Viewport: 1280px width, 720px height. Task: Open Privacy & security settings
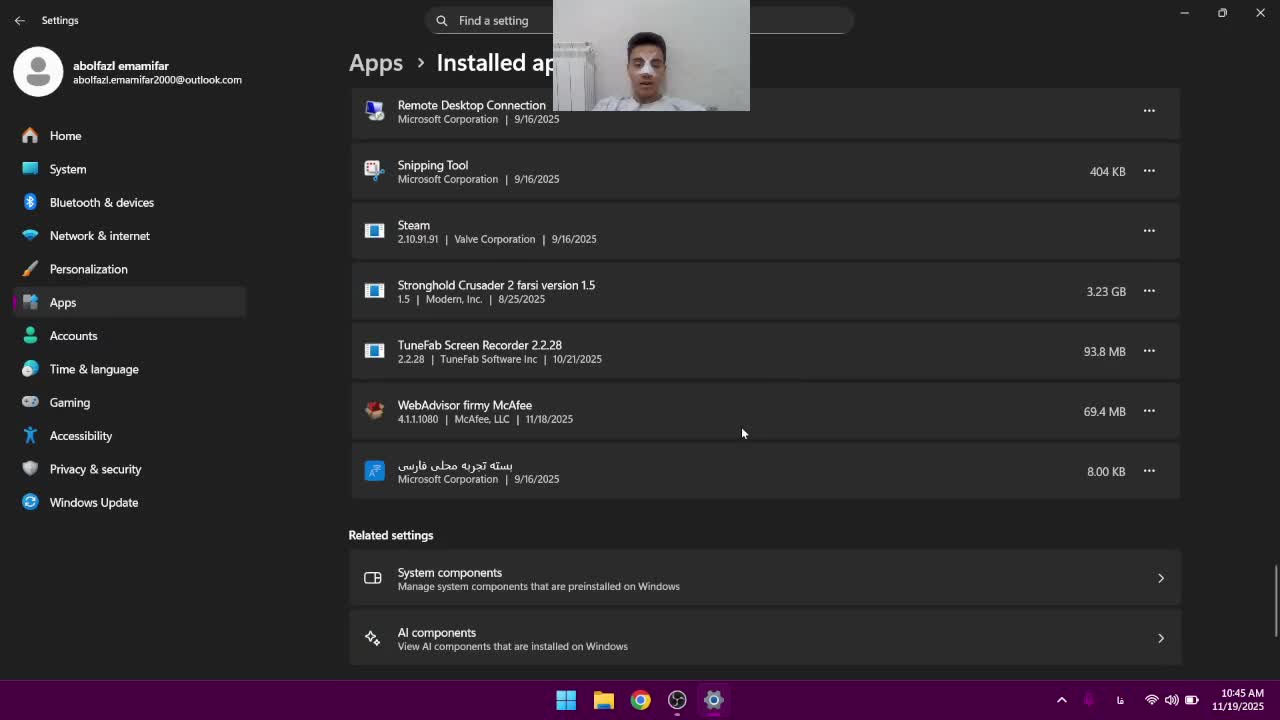coord(130,469)
